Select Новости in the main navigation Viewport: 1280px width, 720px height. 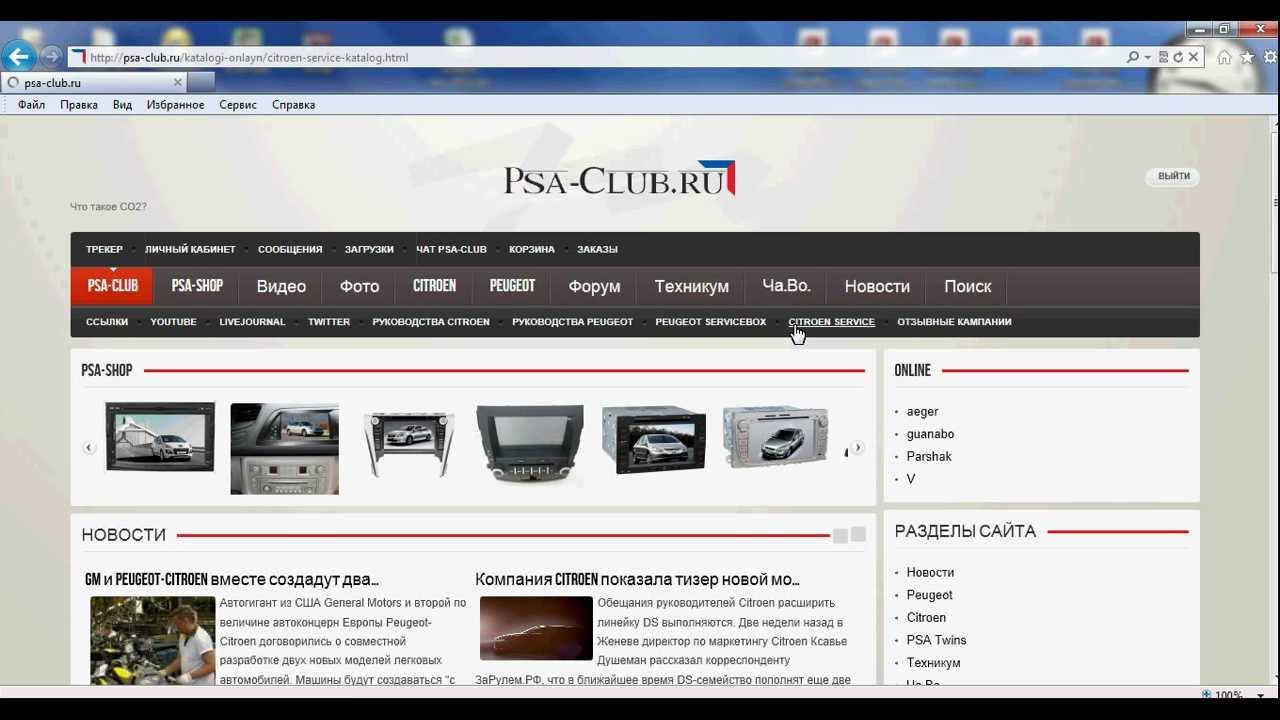coord(877,286)
